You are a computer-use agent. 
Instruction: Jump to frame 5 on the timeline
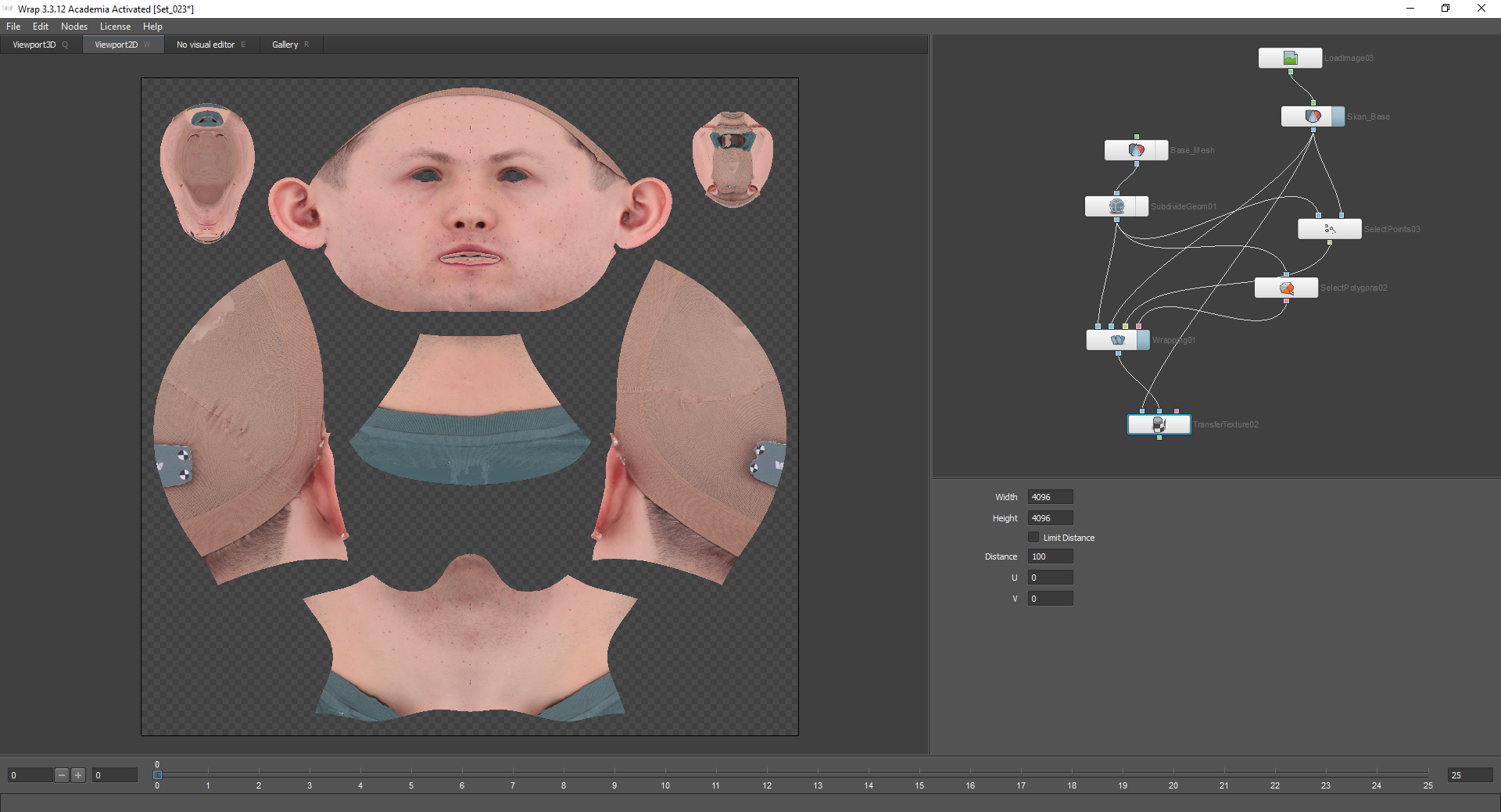pos(411,785)
